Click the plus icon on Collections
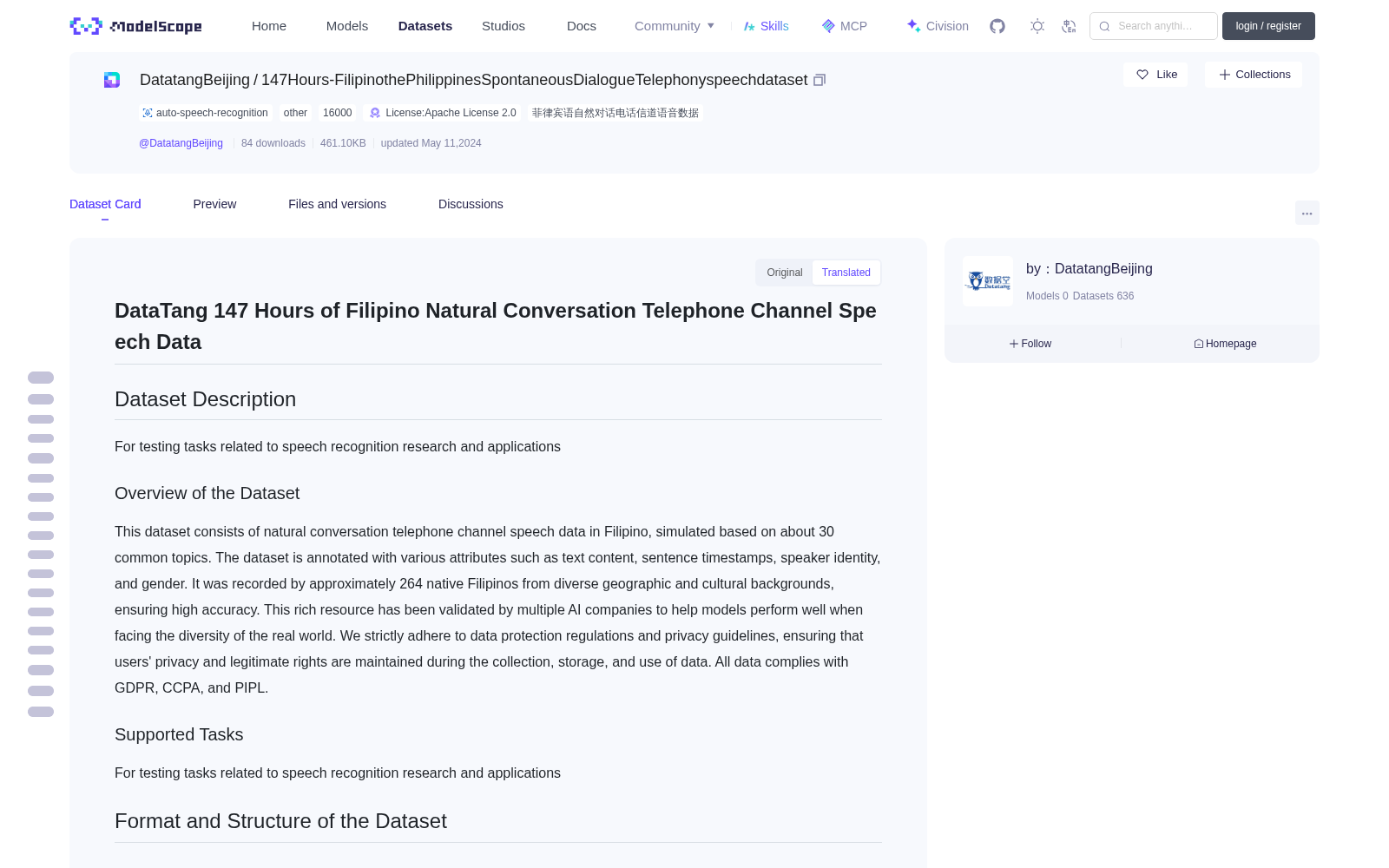The image size is (1389, 868). click(1225, 75)
